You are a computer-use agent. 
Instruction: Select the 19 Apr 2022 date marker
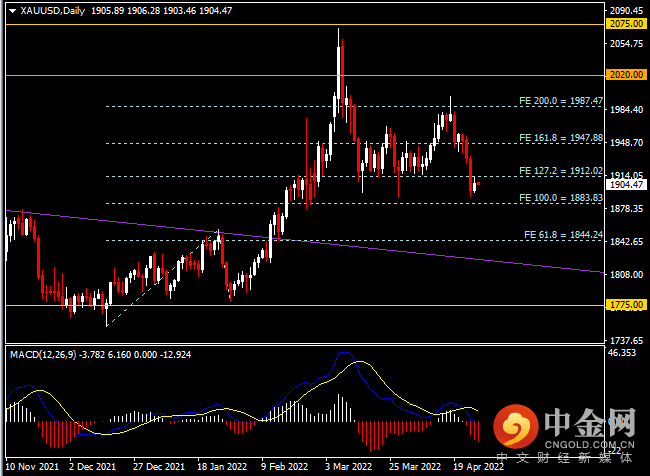479,466
